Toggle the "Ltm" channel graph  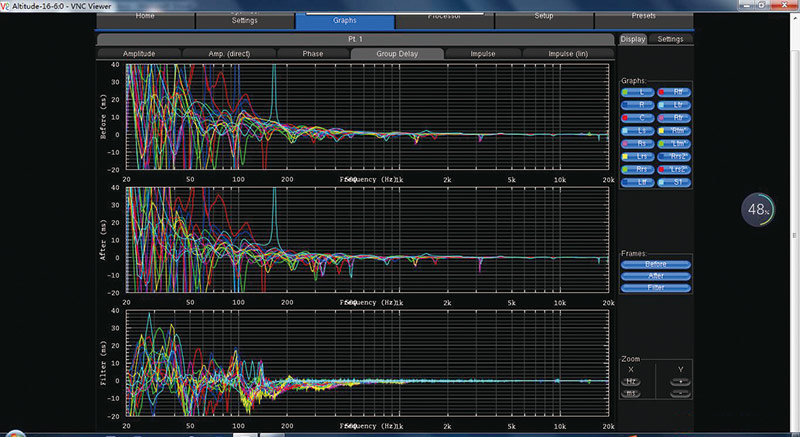pos(674,144)
